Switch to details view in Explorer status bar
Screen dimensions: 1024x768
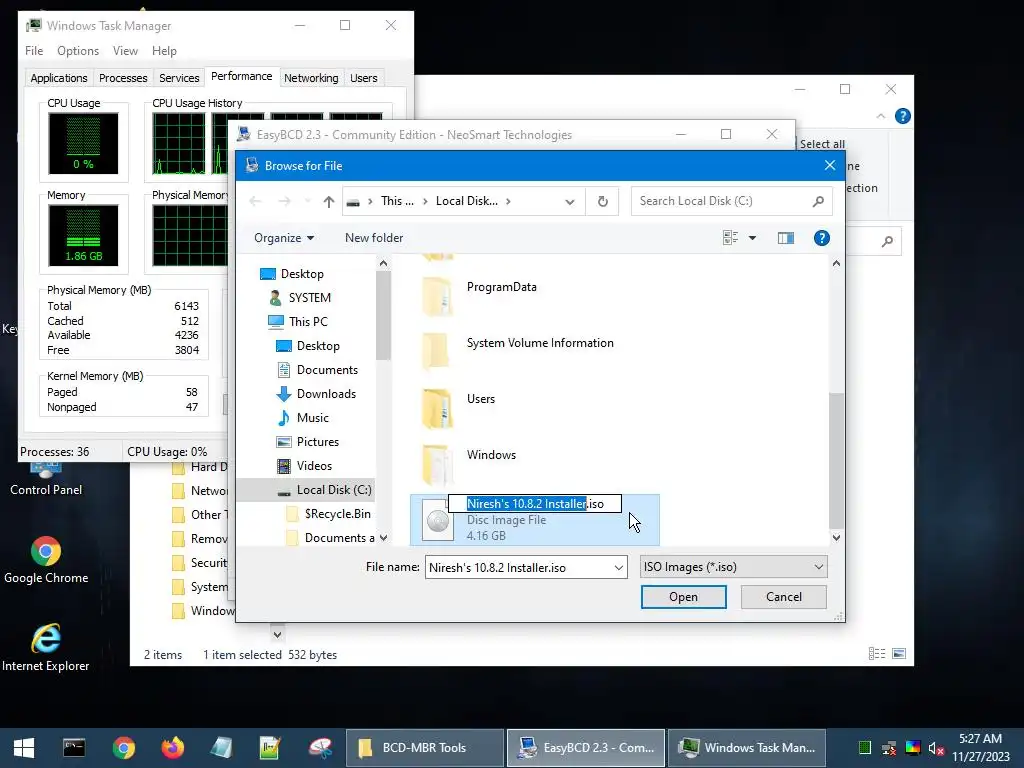tap(877, 654)
